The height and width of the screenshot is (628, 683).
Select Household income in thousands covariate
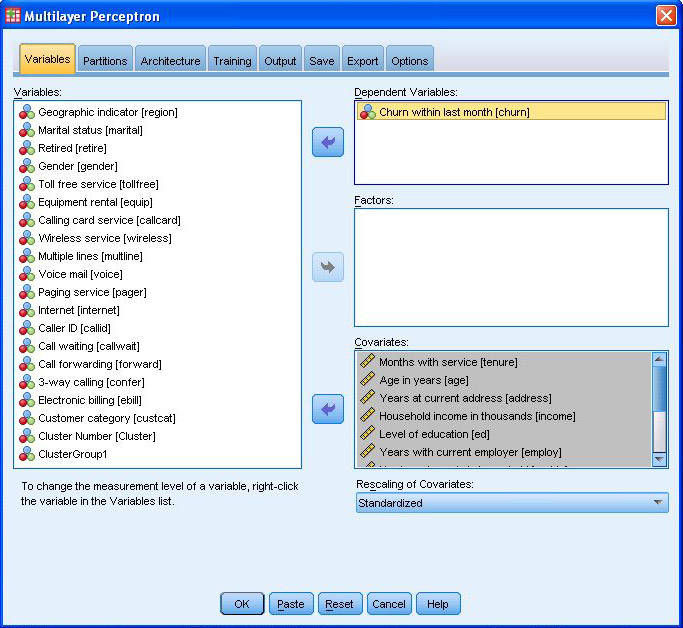[477, 416]
